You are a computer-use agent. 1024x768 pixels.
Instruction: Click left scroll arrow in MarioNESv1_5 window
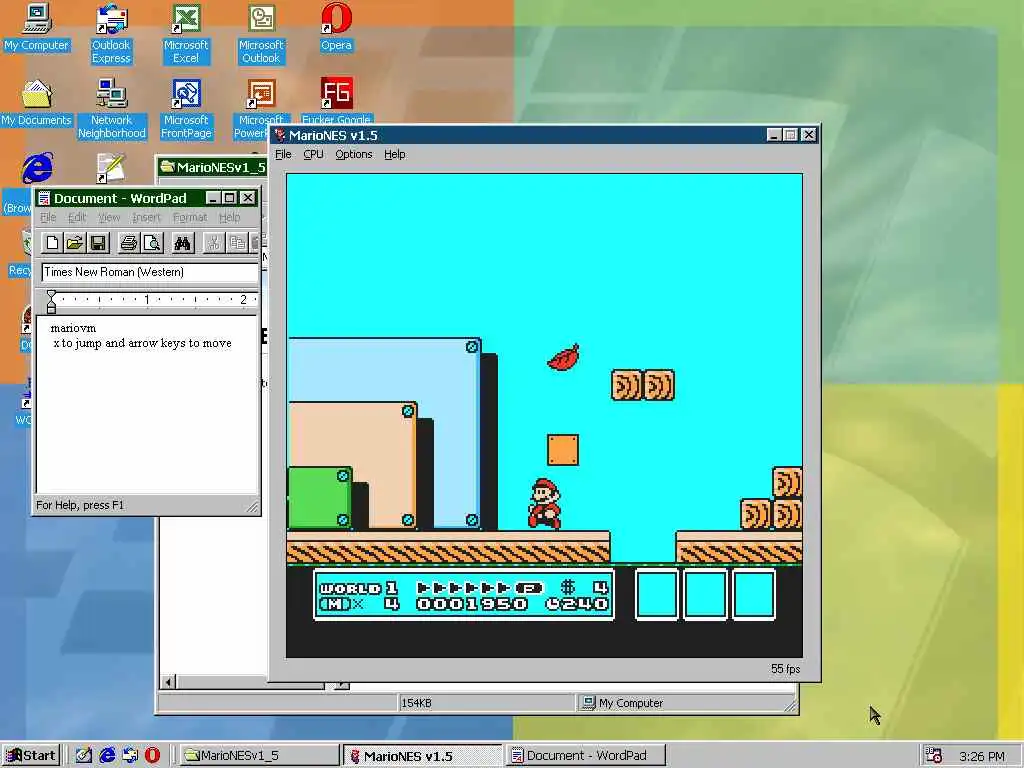pyautogui.click(x=168, y=682)
